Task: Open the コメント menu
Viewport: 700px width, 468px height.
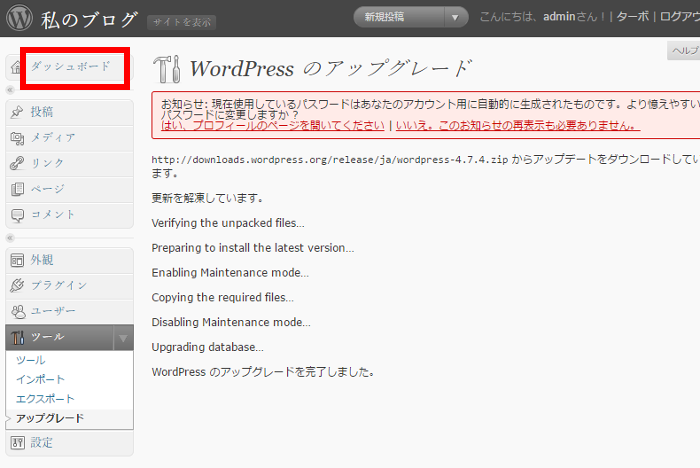Action: (x=69, y=215)
